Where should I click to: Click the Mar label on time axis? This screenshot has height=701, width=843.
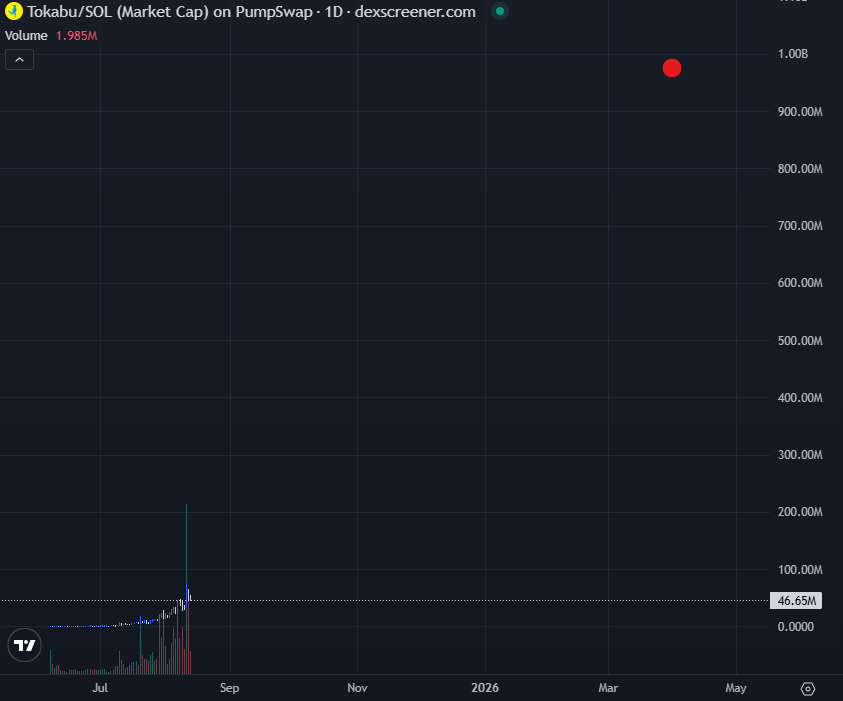[608, 688]
